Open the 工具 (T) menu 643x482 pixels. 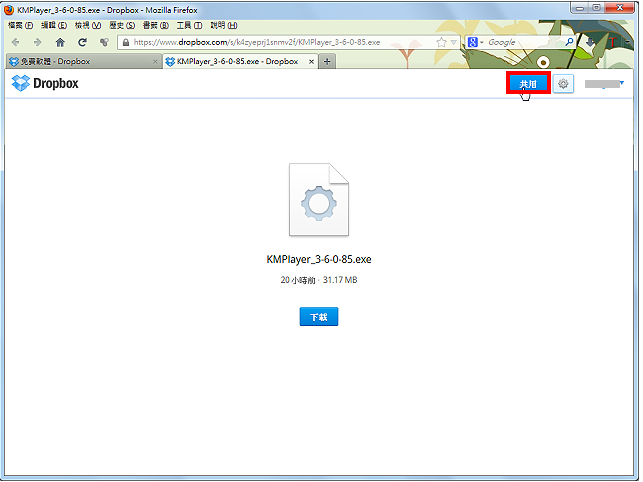pyautogui.click(x=189, y=25)
